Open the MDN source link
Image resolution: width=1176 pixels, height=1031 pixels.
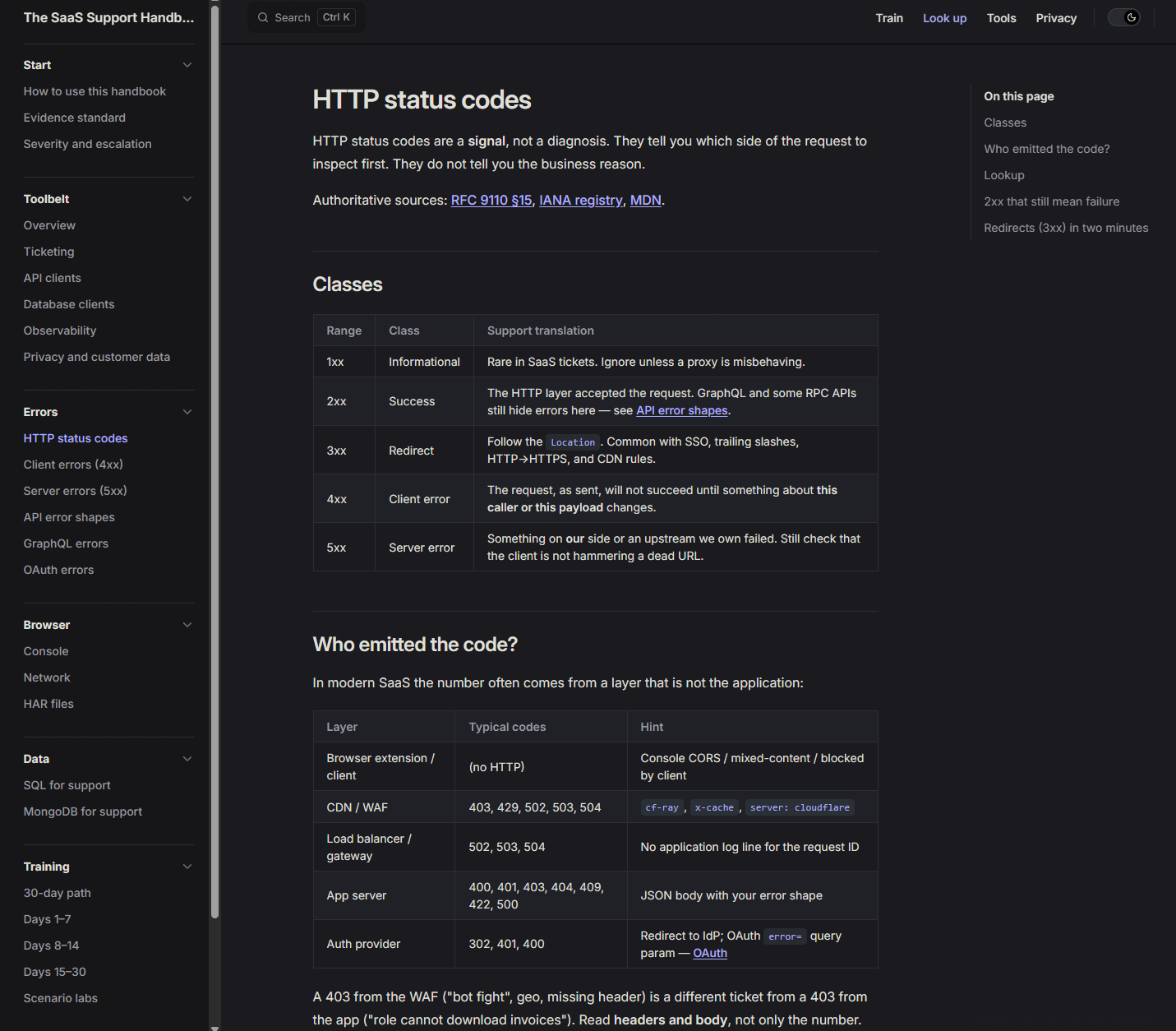[645, 200]
